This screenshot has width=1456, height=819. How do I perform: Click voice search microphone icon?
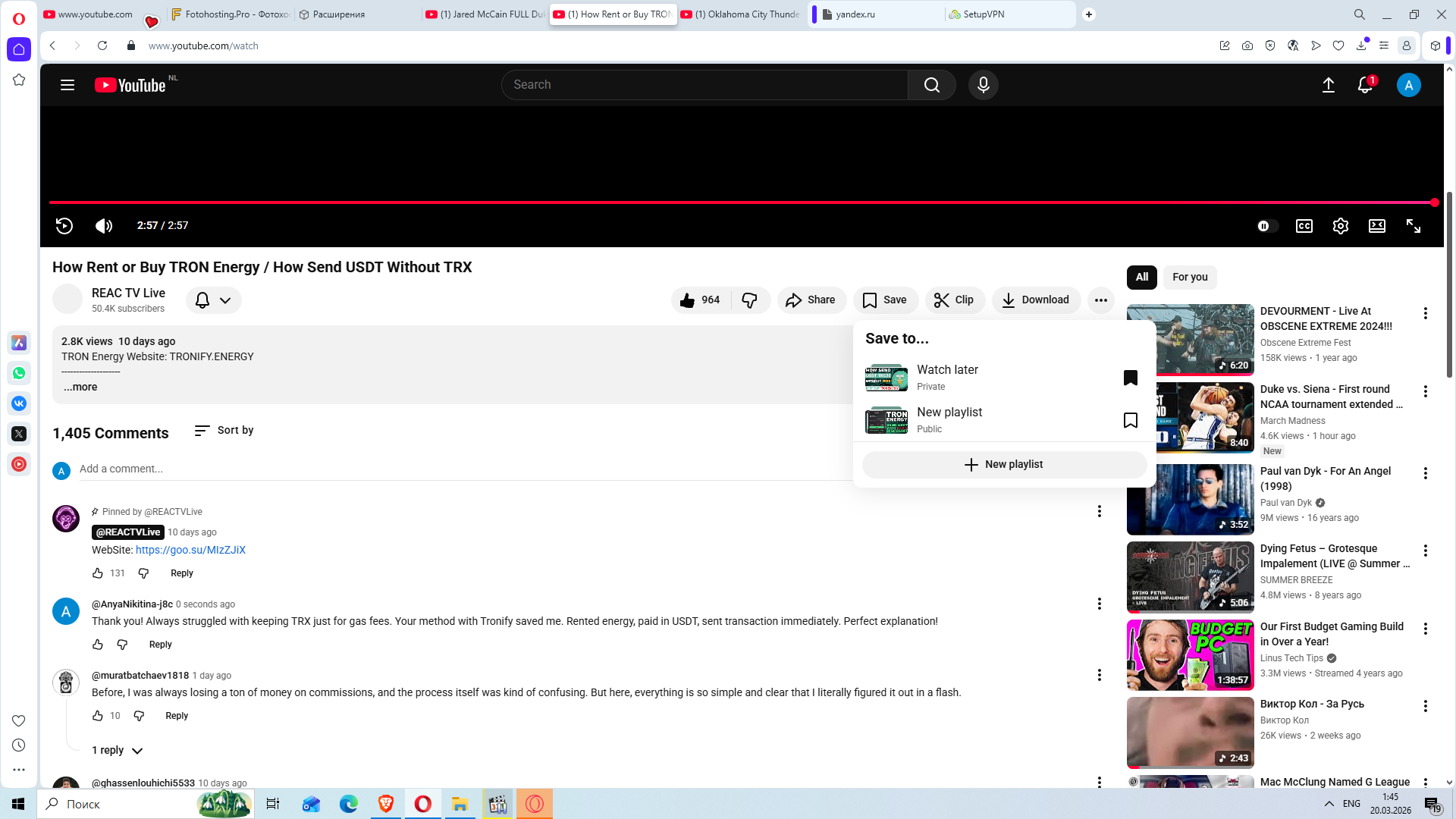[983, 85]
